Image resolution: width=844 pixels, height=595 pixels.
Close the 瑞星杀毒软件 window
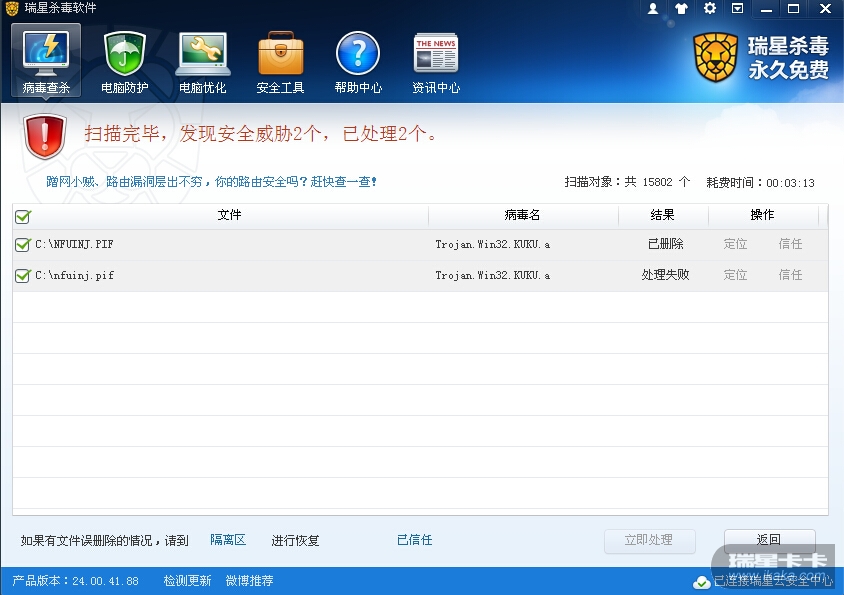(x=825, y=9)
